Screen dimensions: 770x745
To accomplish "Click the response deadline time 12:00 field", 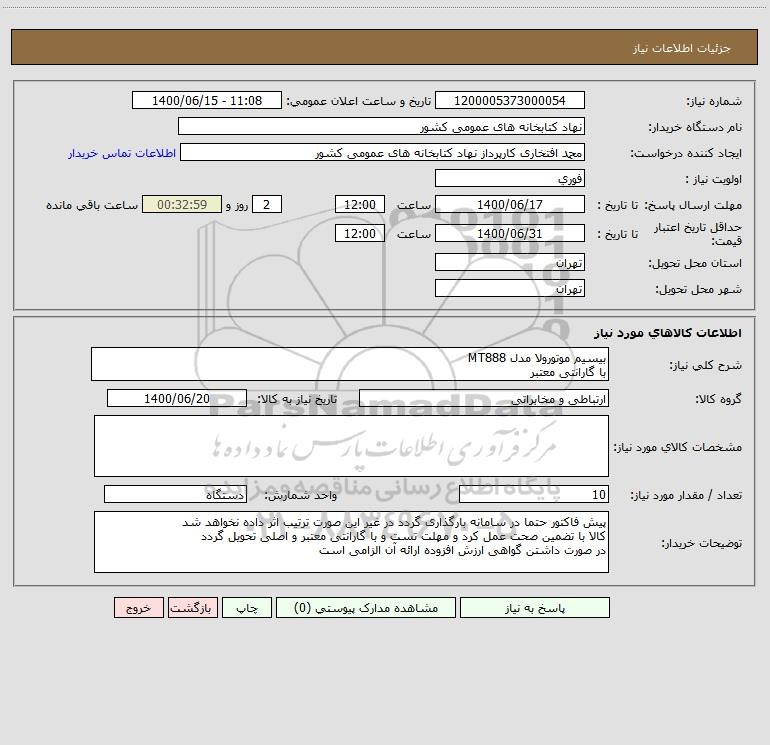I will pos(359,204).
